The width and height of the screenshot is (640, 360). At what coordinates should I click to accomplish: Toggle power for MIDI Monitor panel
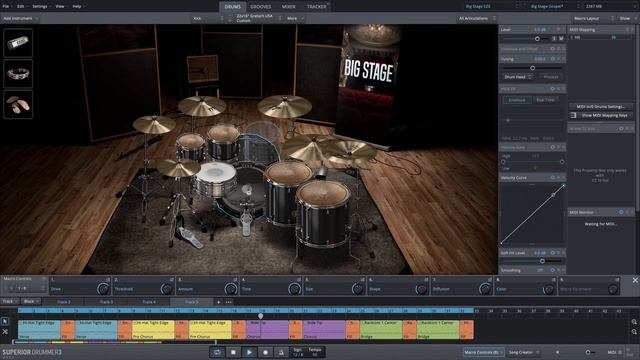[x=621, y=212]
